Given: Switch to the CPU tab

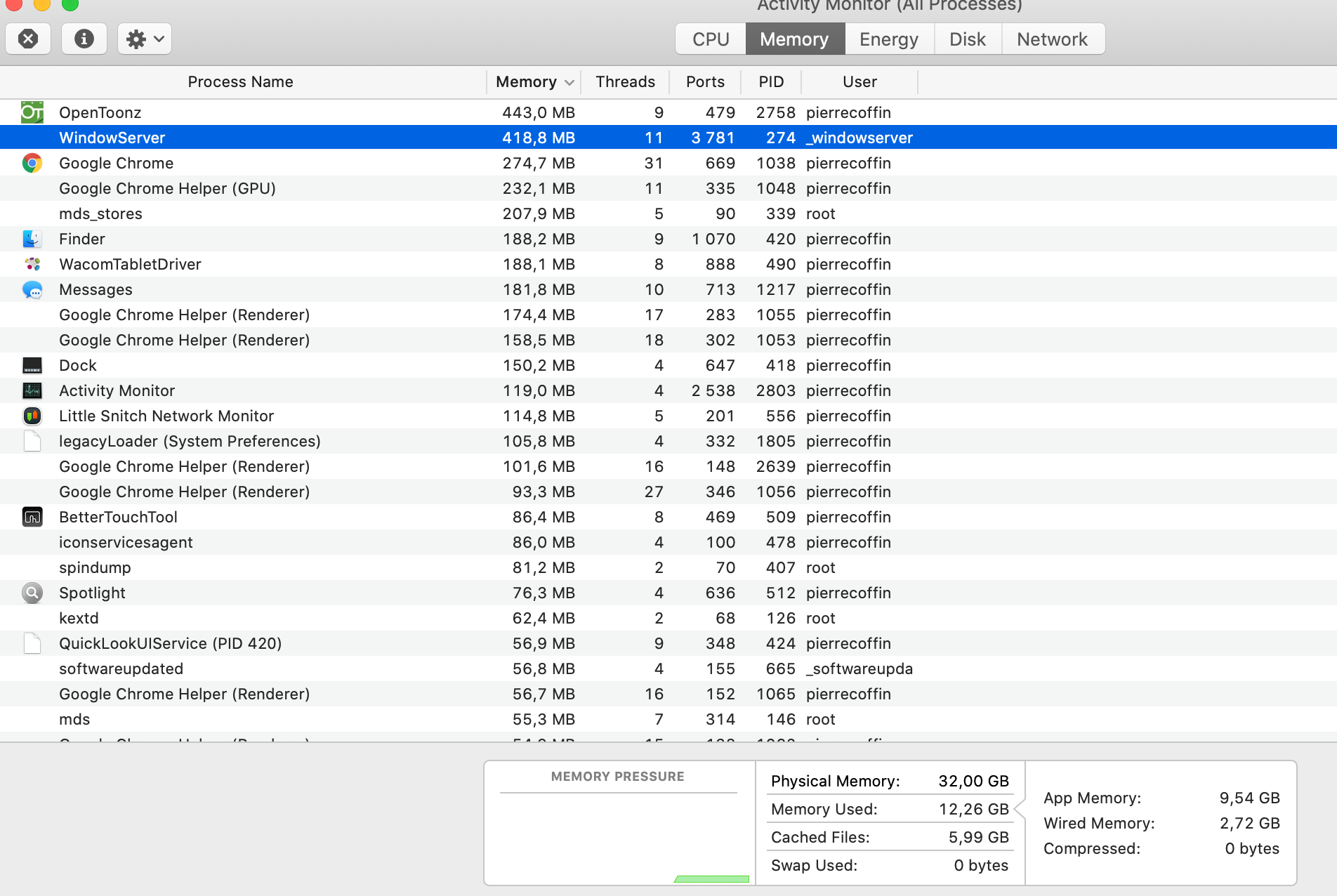Looking at the screenshot, I should (711, 39).
